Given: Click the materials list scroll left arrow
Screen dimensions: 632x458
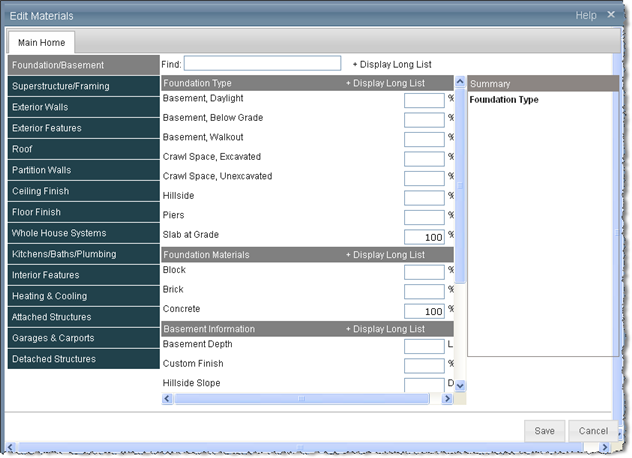Looking at the screenshot, I should tap(167, 399).
